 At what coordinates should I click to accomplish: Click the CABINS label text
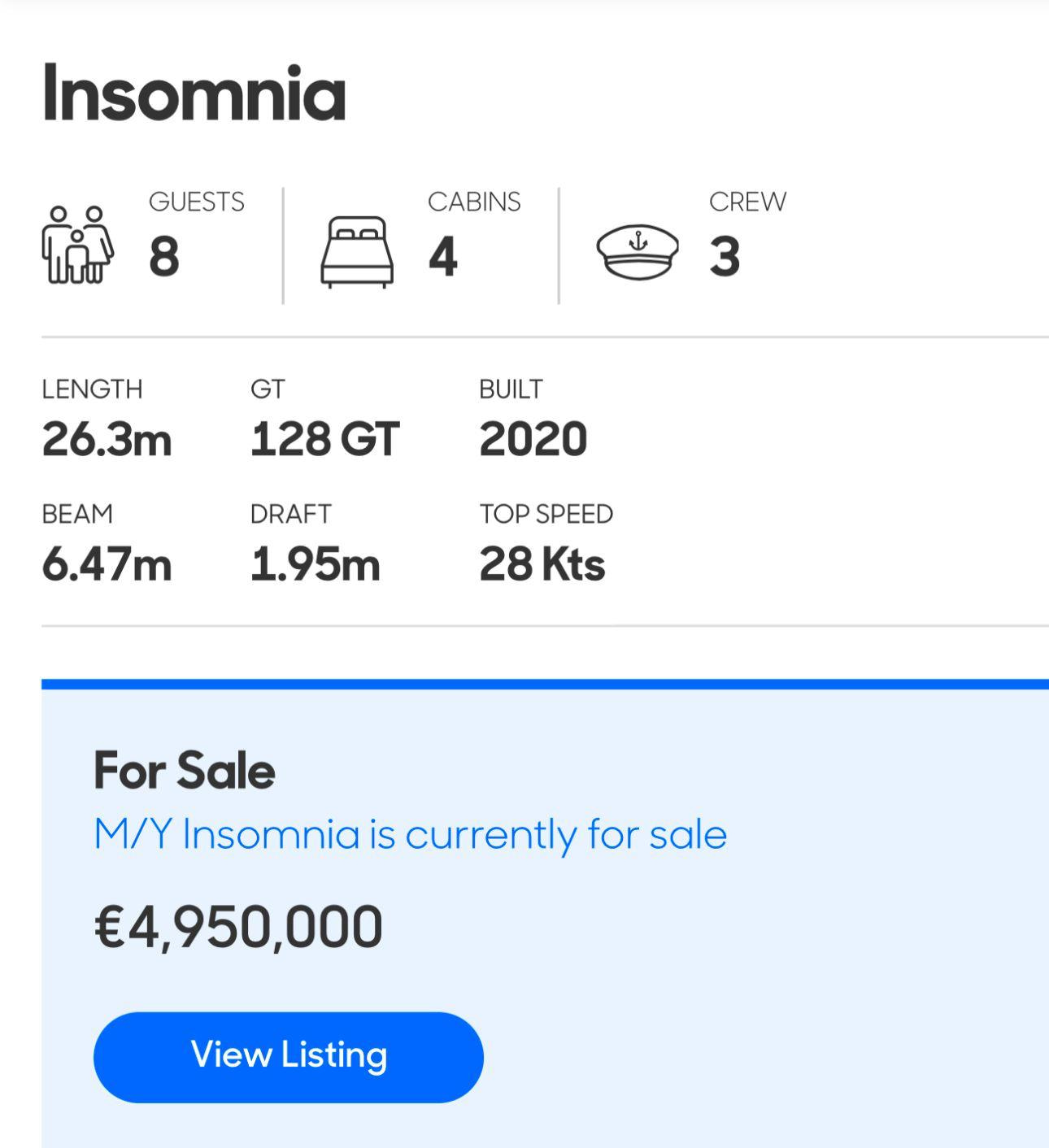[x=474, y=202]
